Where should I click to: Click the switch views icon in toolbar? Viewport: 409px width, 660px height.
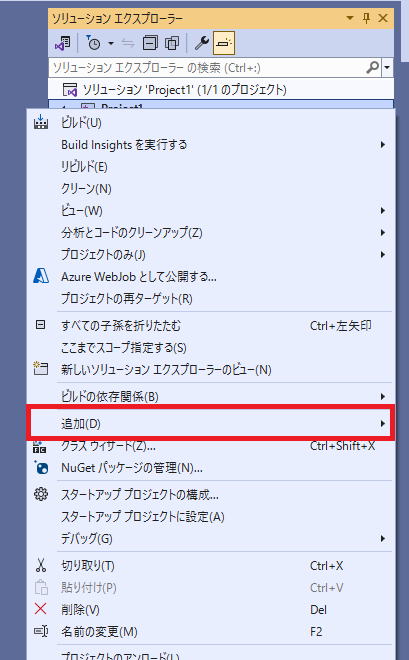point(63,43)
